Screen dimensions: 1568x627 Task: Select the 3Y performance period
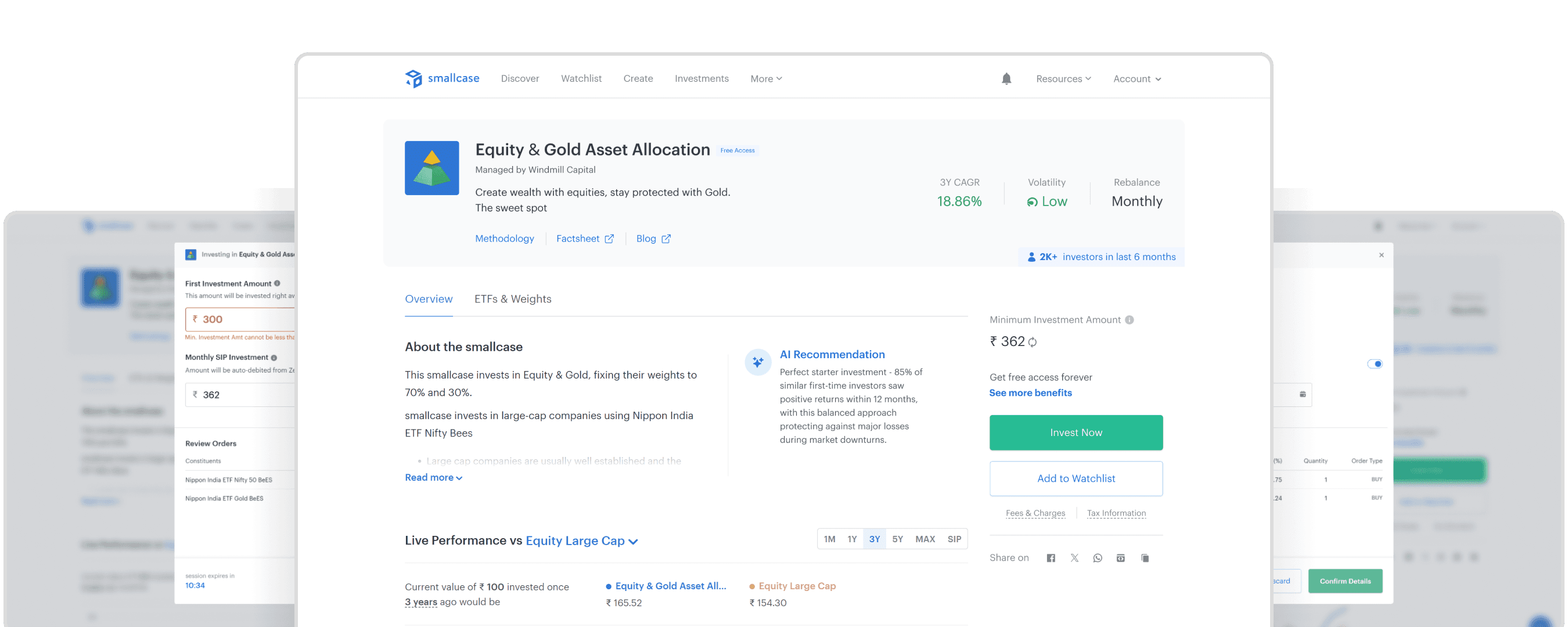(x=874, y=539)
